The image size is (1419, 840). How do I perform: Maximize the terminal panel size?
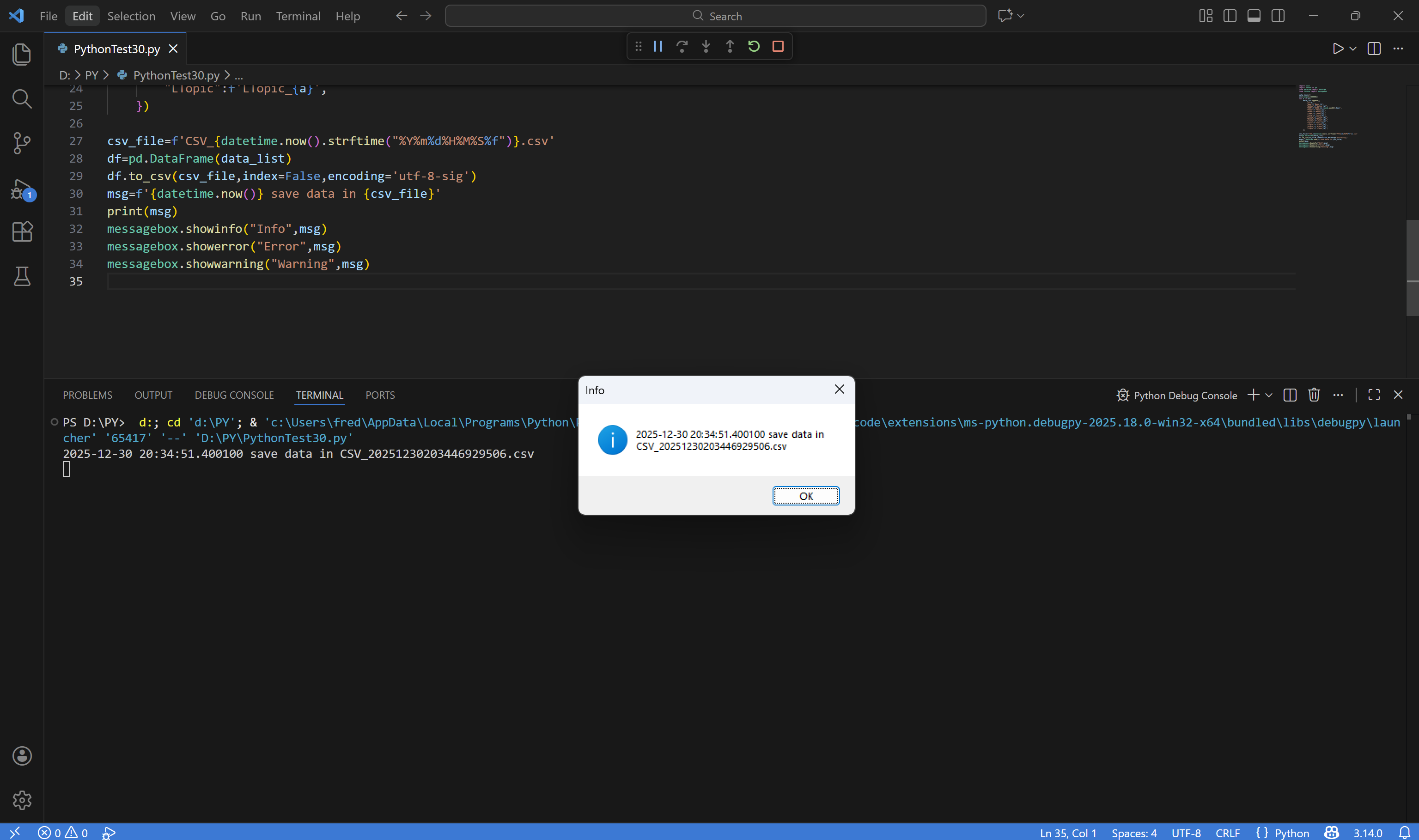click(x=1374, y=395)
